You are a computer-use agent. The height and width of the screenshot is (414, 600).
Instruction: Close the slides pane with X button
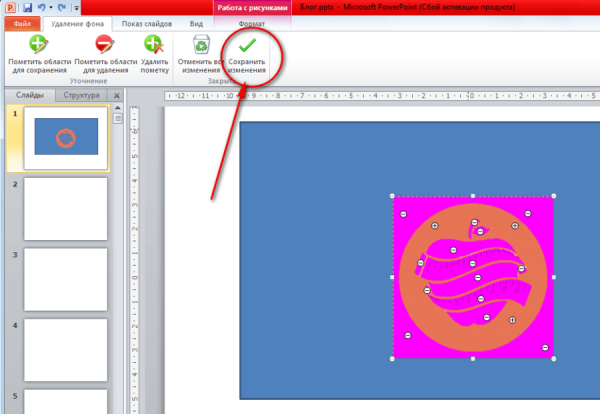pos(116,96)
